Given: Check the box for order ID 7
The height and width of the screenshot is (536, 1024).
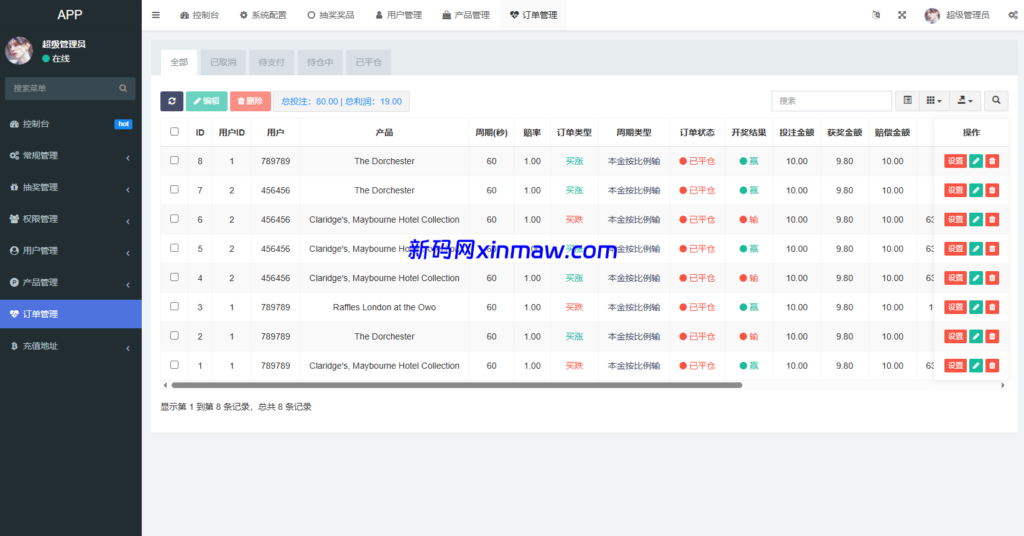Looking at the screenshot, I should tap(174, 189).
